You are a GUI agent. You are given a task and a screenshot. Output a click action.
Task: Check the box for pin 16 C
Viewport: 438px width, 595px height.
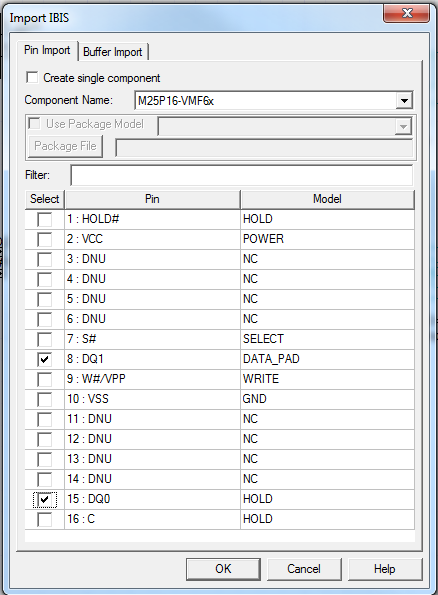45,519
